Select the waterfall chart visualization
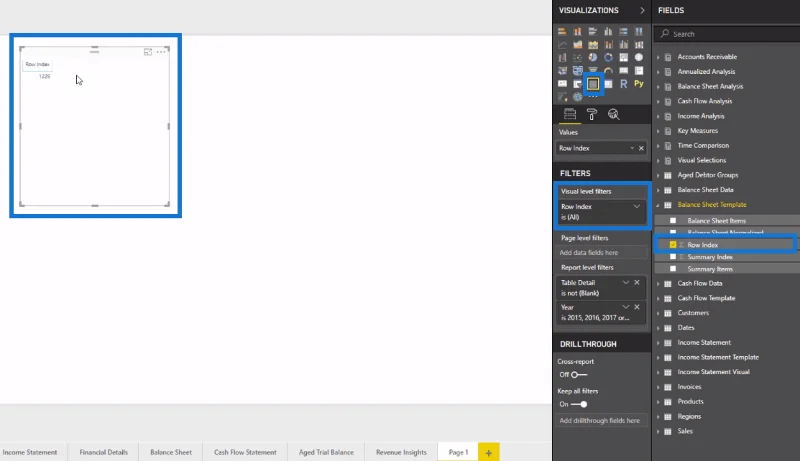The image size is (800, 461). 562,58
